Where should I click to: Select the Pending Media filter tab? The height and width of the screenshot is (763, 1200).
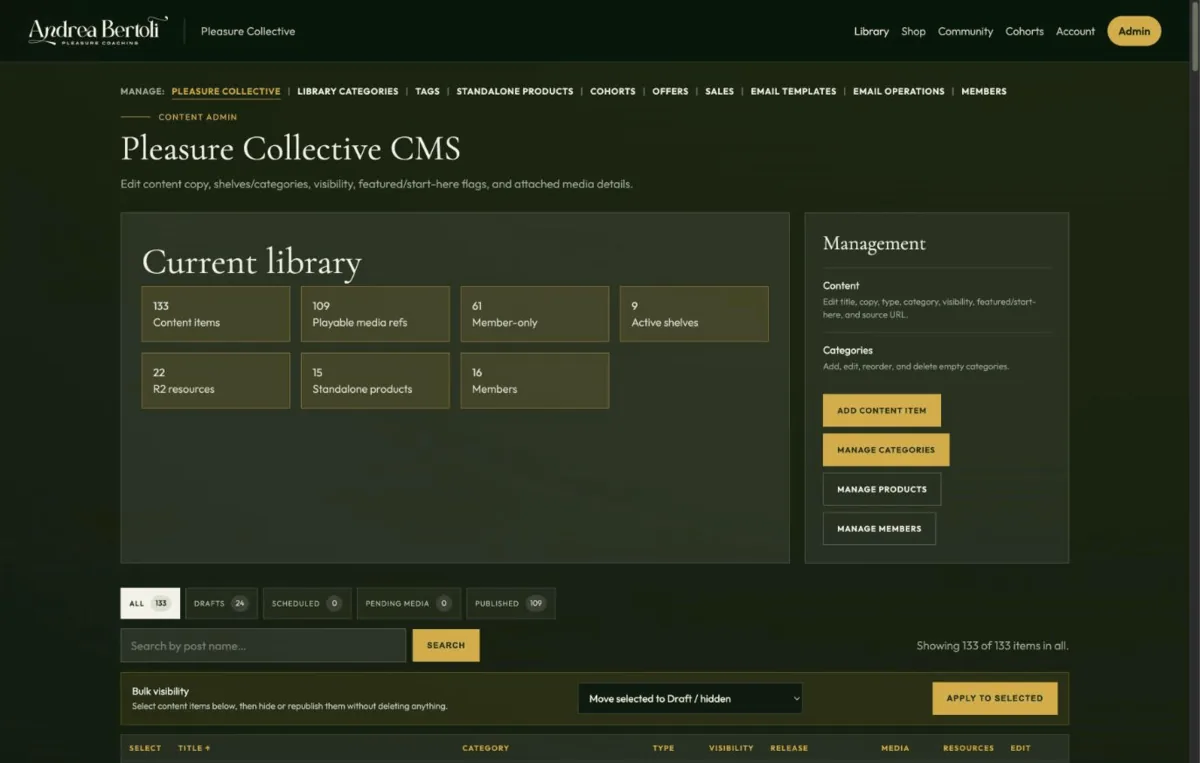[x=408, y=603]
